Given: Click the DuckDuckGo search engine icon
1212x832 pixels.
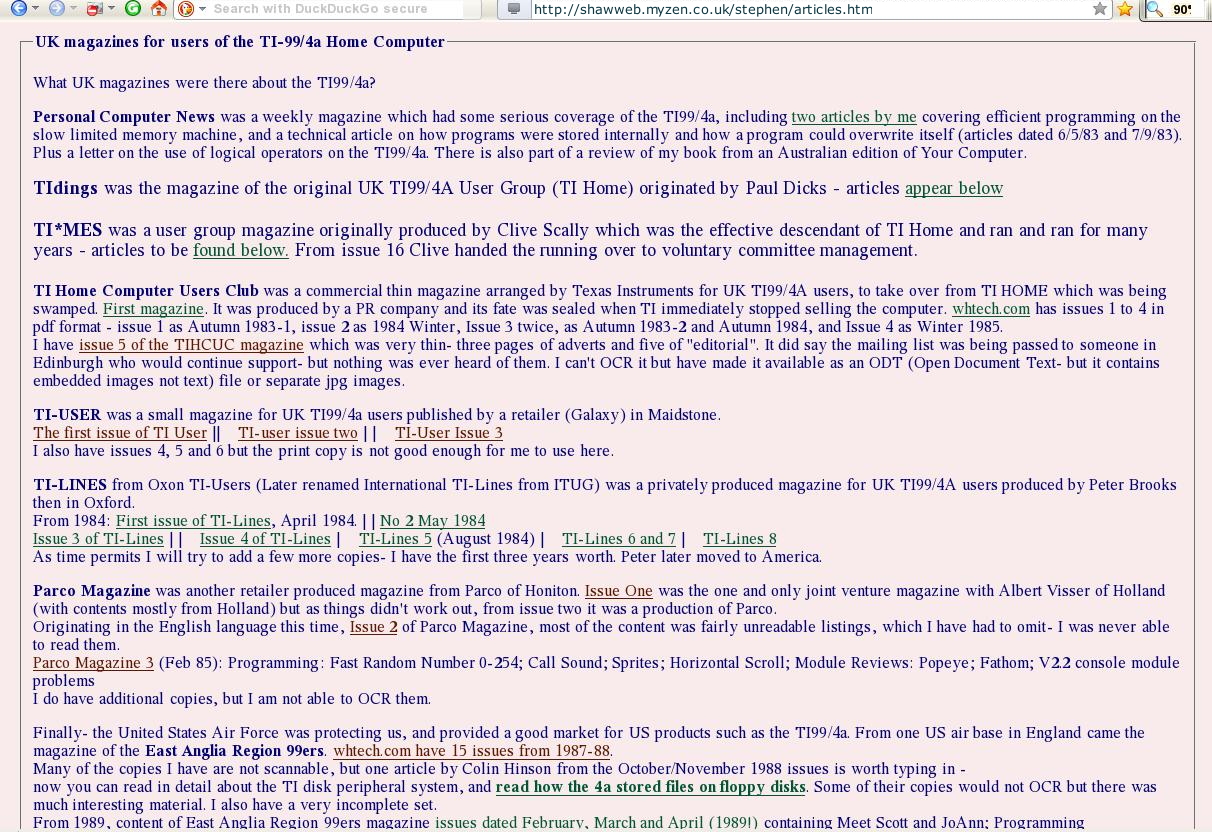Looking at the screenshot, I should click(185, 8).
